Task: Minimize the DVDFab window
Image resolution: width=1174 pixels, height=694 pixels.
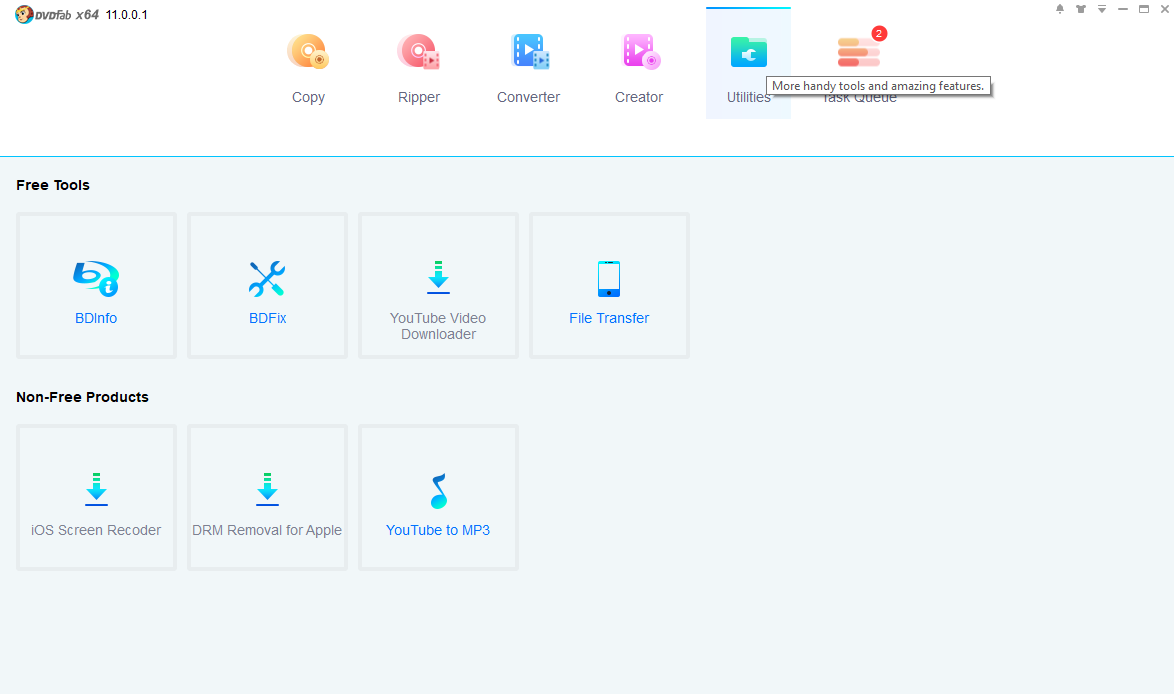Action: click(1122, 9)
